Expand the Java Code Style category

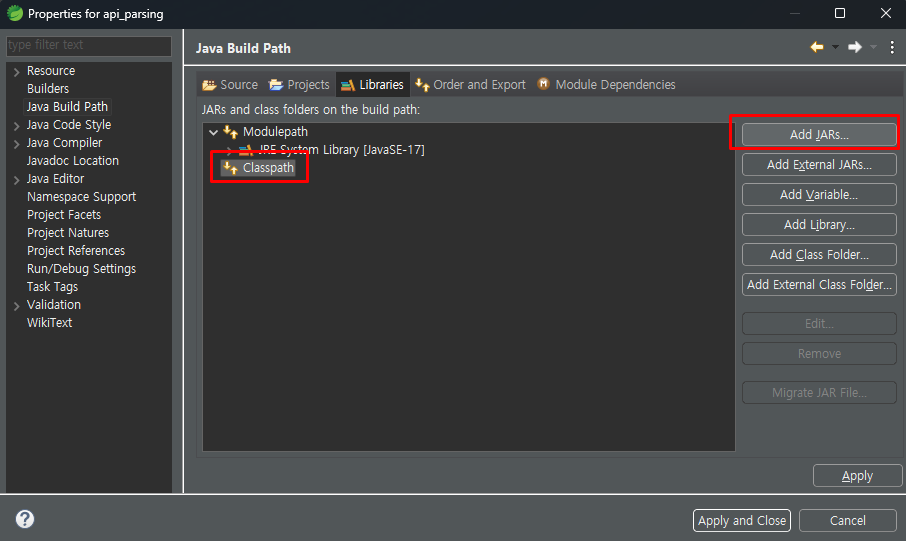coord(16,125)
